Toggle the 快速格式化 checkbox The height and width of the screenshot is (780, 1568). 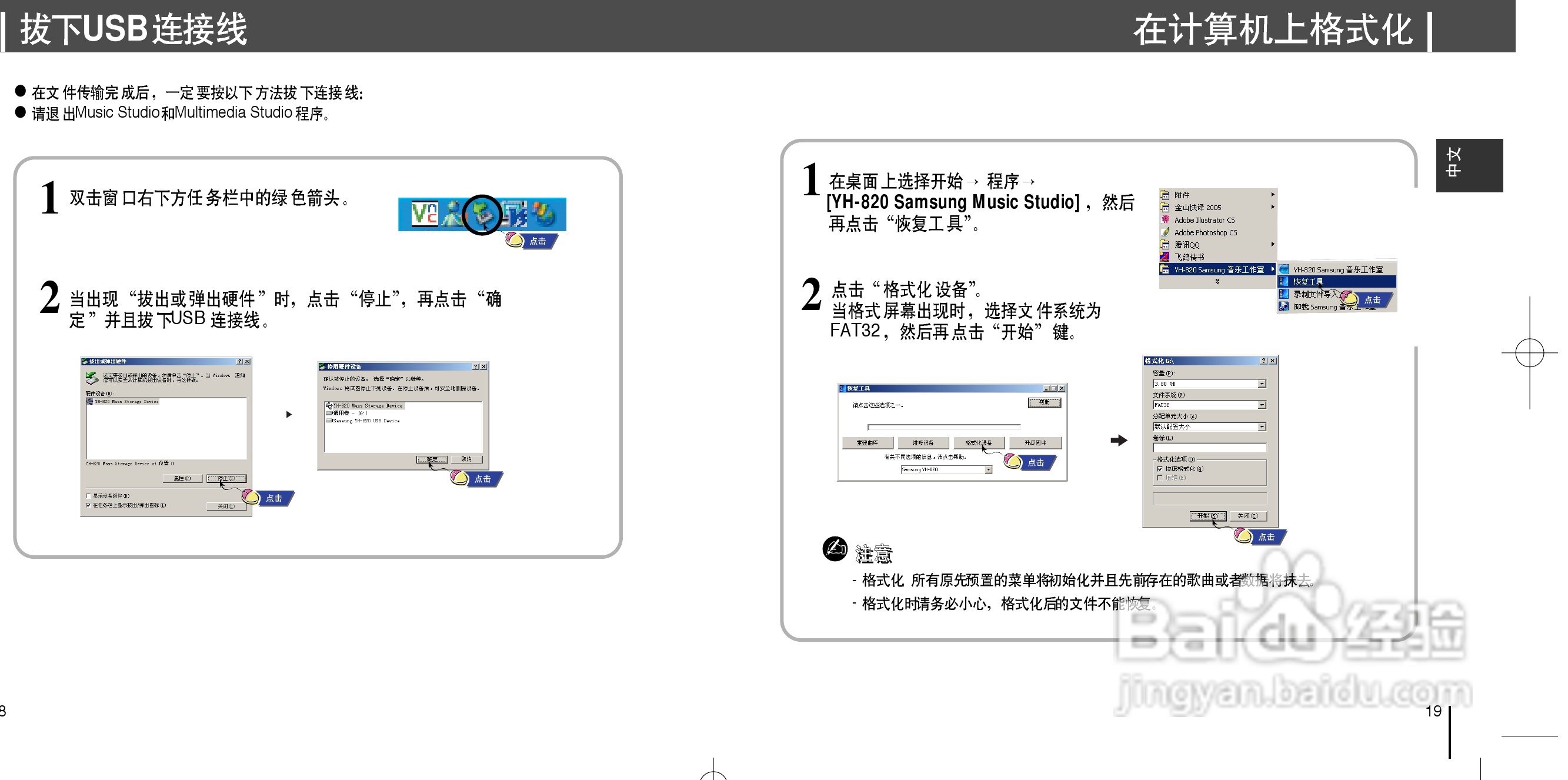pos(1159,469)
